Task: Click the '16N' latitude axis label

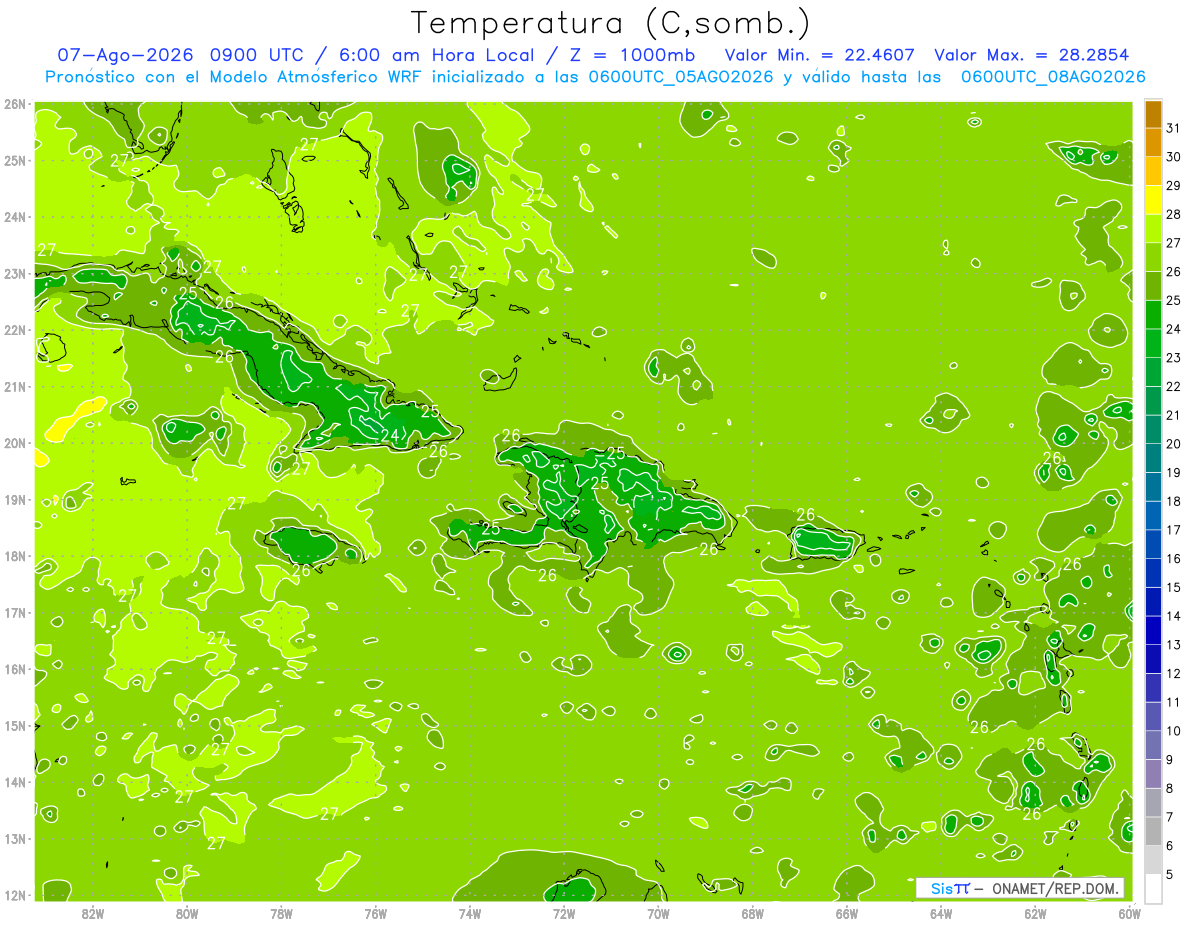Action: (15, 669)
